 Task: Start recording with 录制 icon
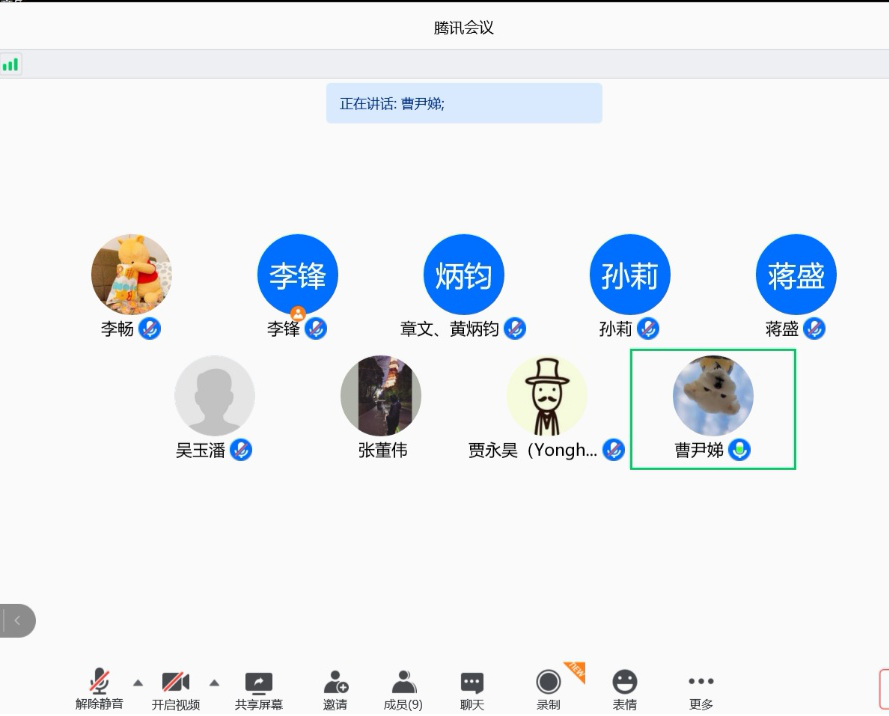(548, 688)
